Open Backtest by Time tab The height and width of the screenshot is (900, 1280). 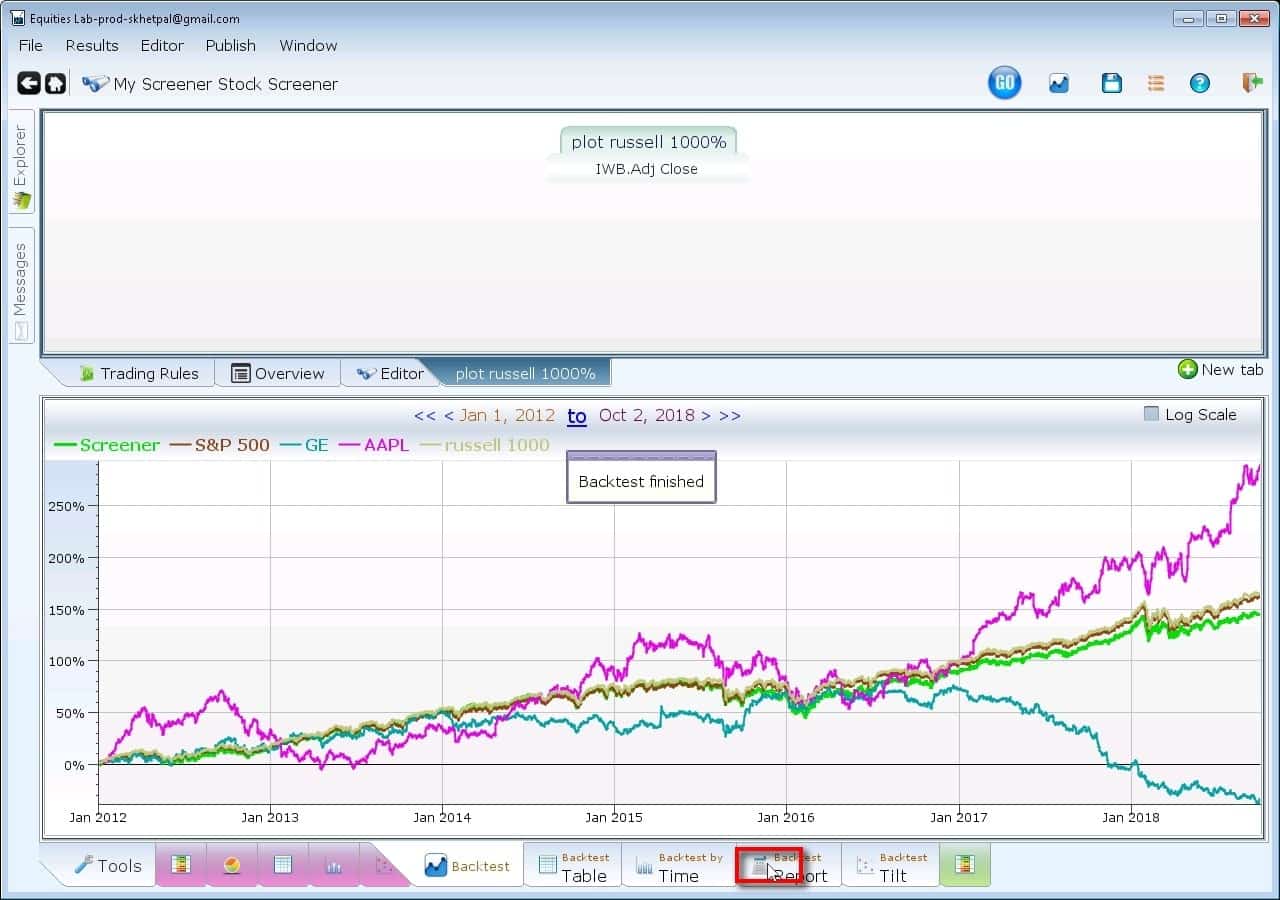(679, 866)
